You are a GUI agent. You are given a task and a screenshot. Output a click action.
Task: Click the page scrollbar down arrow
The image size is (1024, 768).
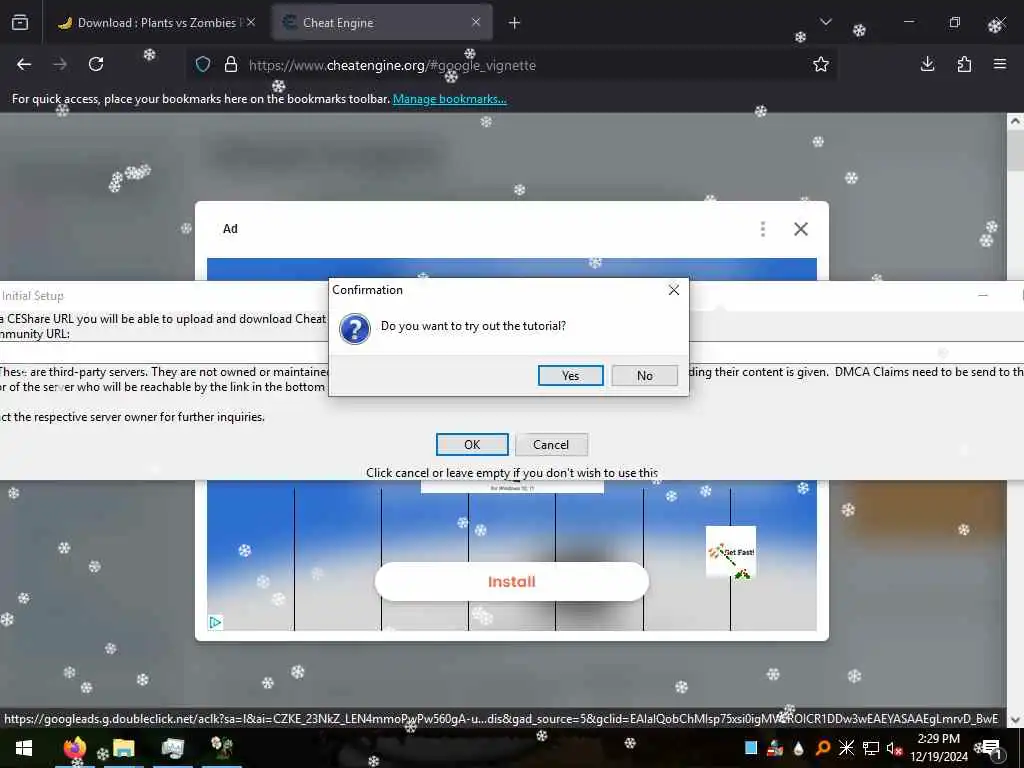tap(1015, 719)
